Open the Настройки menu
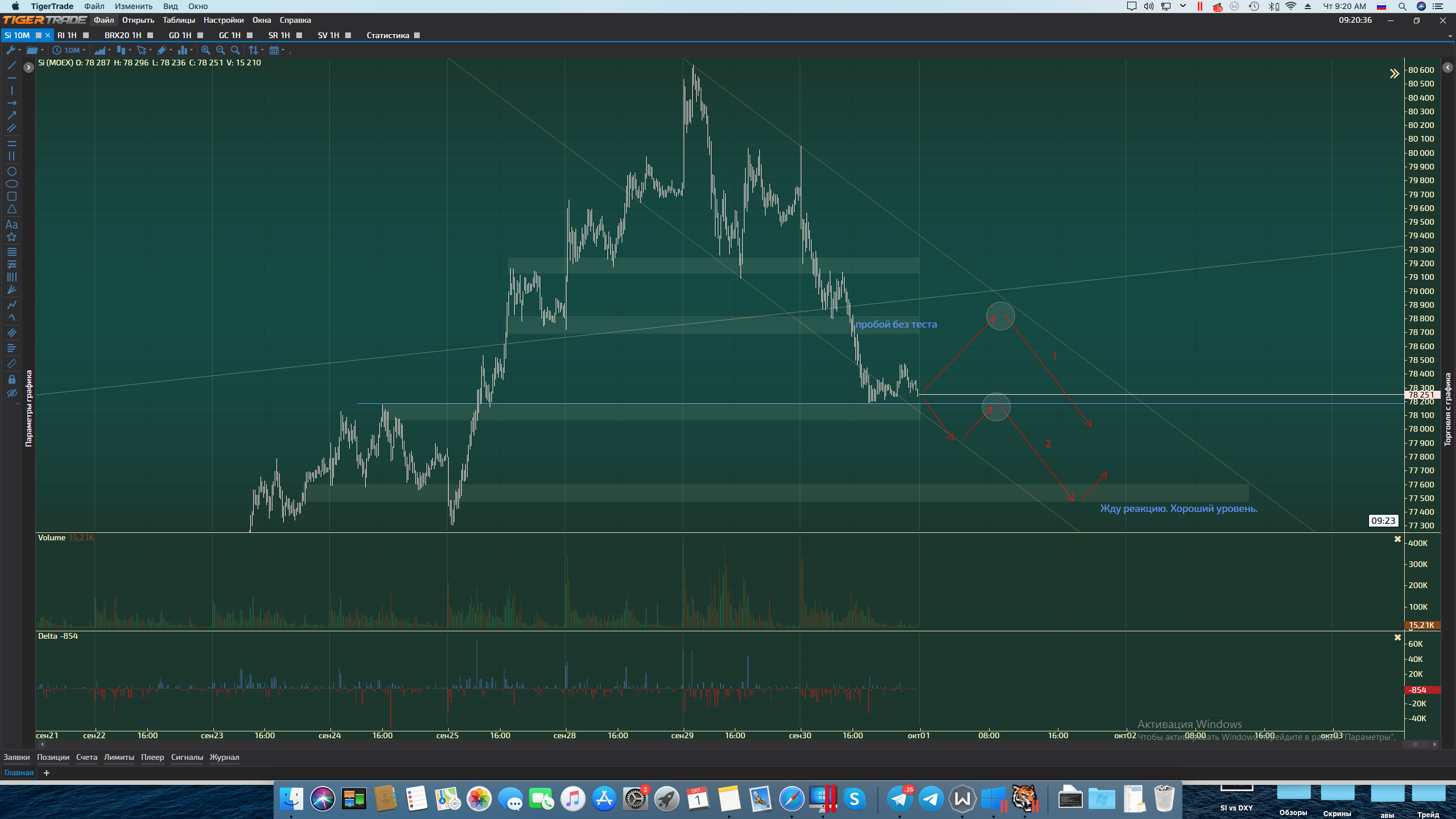Viewport: 1456px width, 819px height. pyautogui.click(x=224, y=20)
